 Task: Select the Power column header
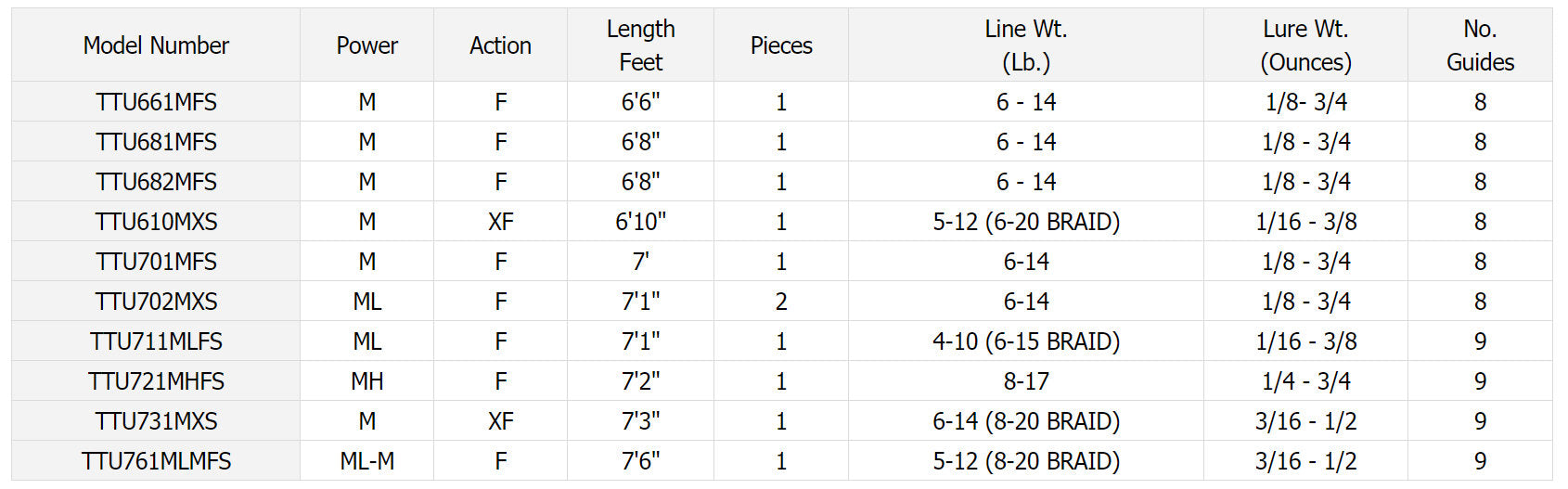366,45
